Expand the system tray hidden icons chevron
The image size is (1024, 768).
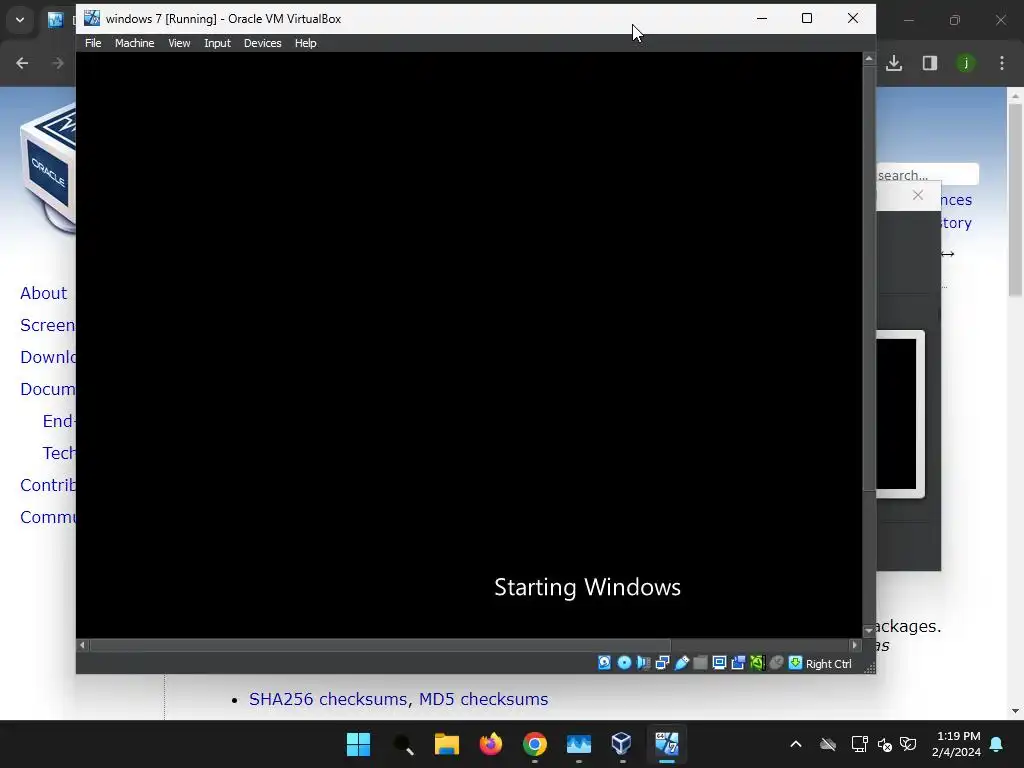coord(796,744)
